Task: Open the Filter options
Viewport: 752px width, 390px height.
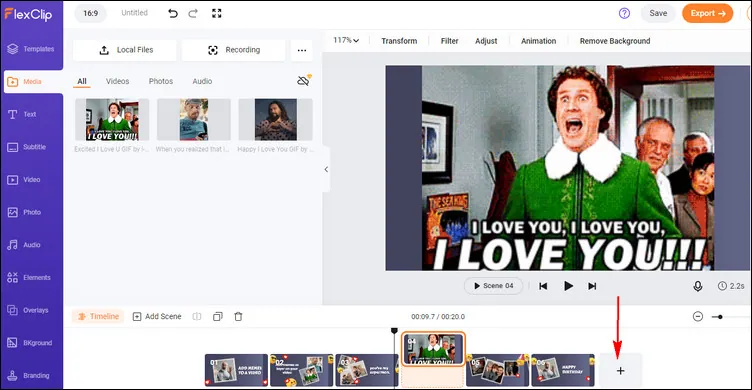Action: click(449, 41)
